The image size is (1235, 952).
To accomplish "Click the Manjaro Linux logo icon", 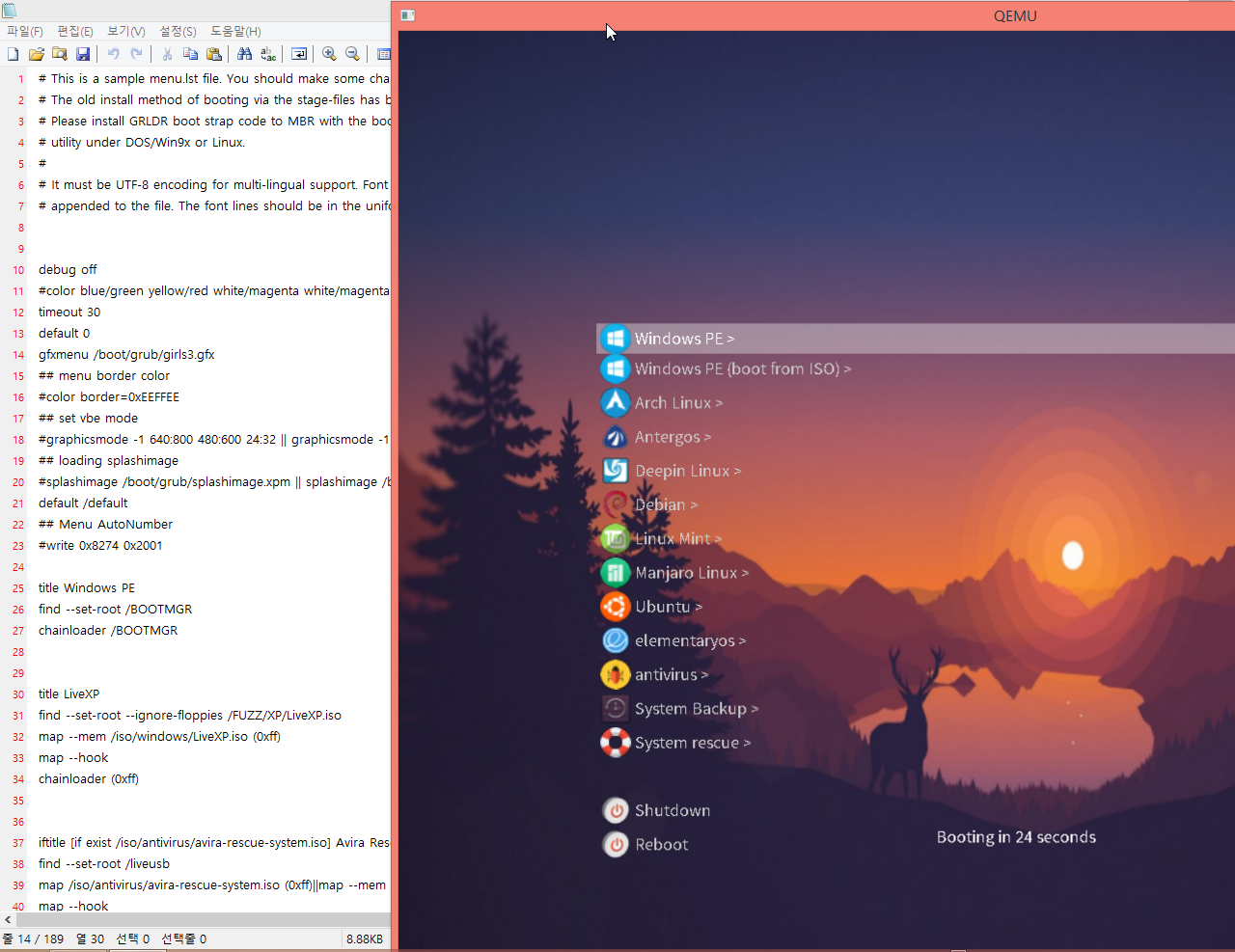I will 616,573.
